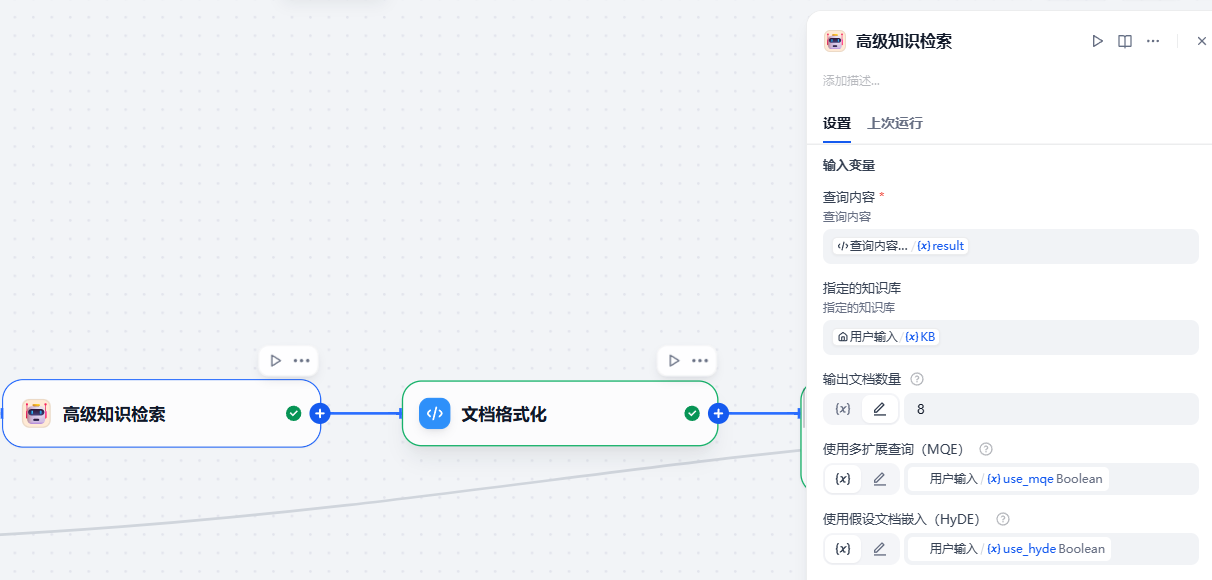Viewport: 1212px width, 580px height.
Task: Run the 高级知识检索 node from panel header
Action: pyautogui.click(x=1097, y=41)
